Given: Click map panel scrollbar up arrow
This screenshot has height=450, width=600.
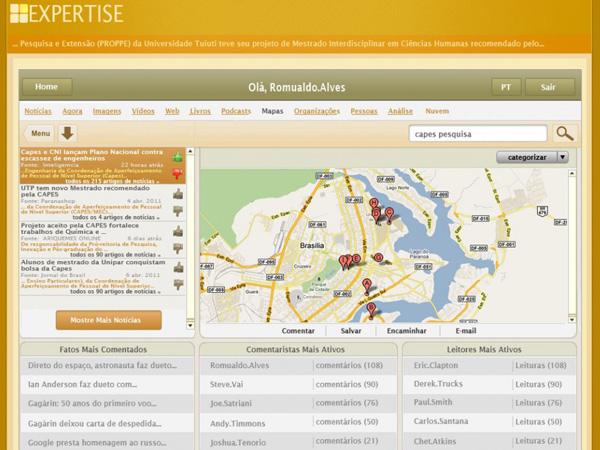Looking at the screenshot, I should [x=572, y=173].
